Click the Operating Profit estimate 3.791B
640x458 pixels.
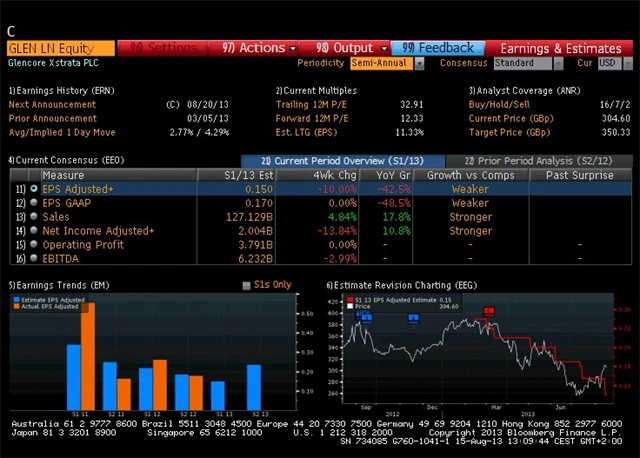coord(256,245)
